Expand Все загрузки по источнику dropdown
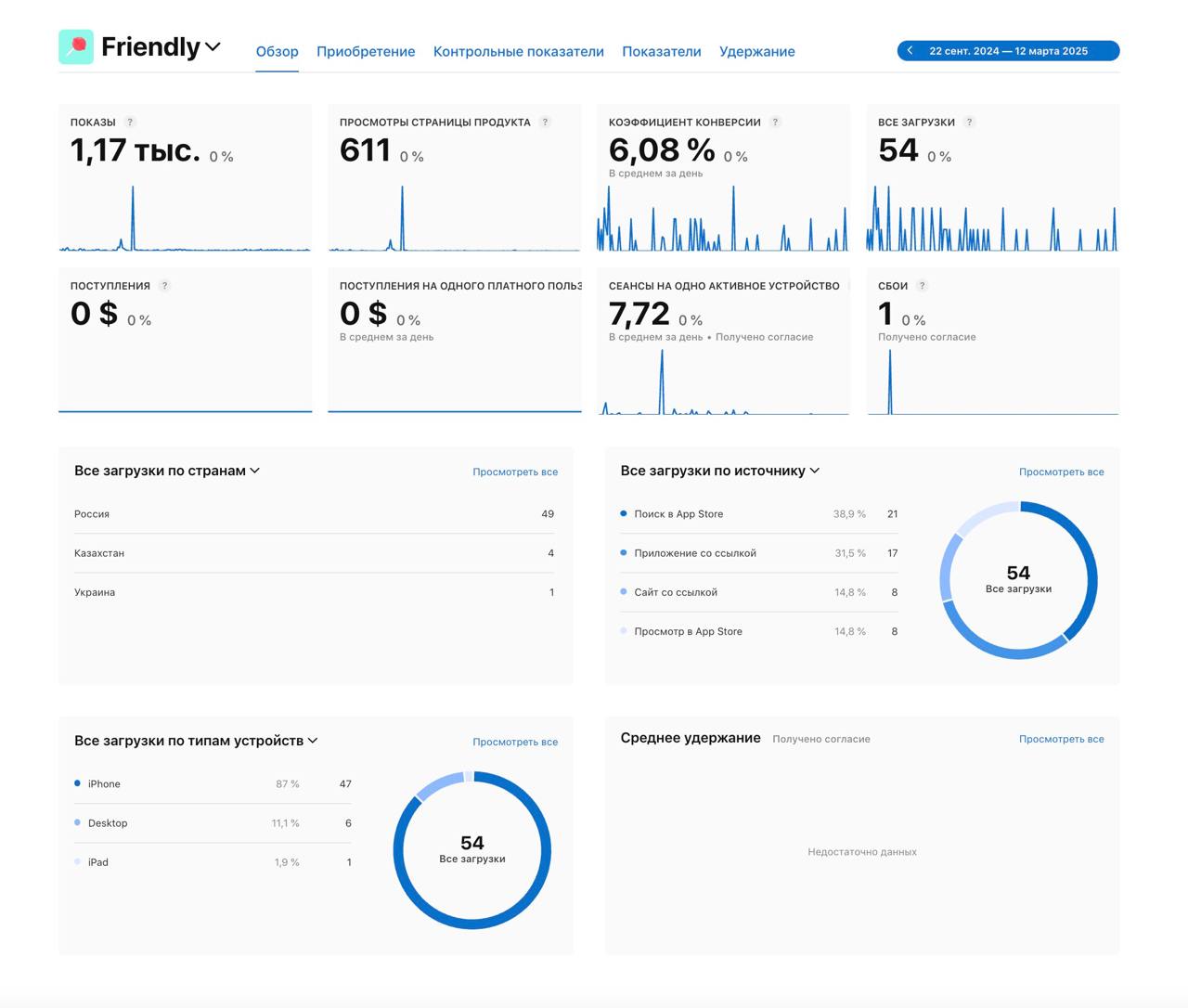Screen dimensions: 1188x1008 (814, 471)
